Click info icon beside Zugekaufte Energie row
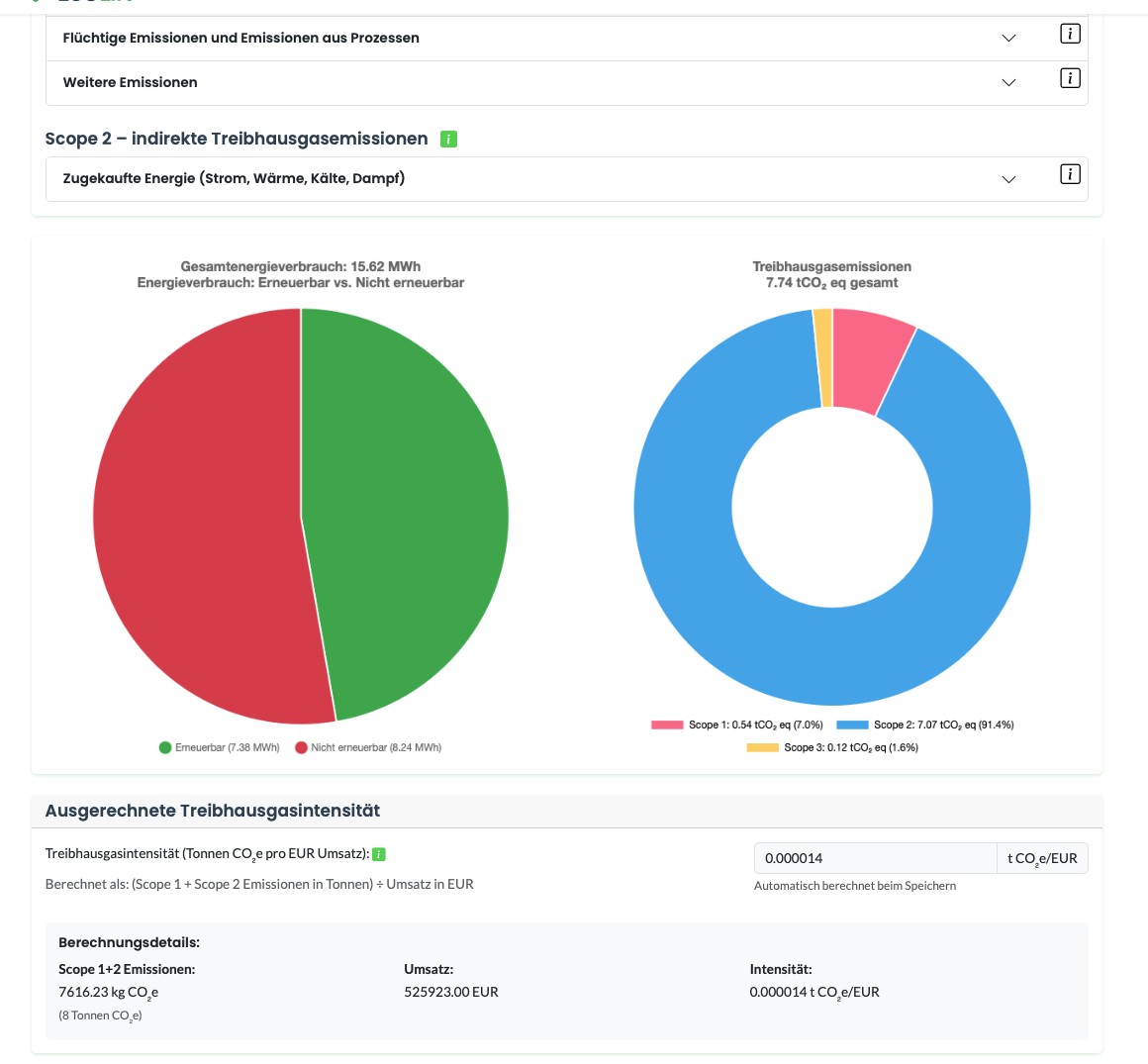 coord(1070,174)
